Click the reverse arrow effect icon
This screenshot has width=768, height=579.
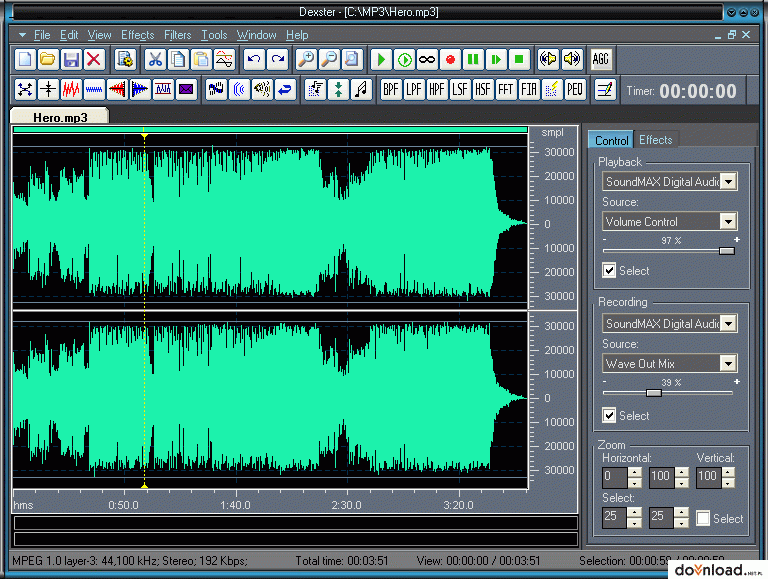pyautogui.click(x=285, y=90)
